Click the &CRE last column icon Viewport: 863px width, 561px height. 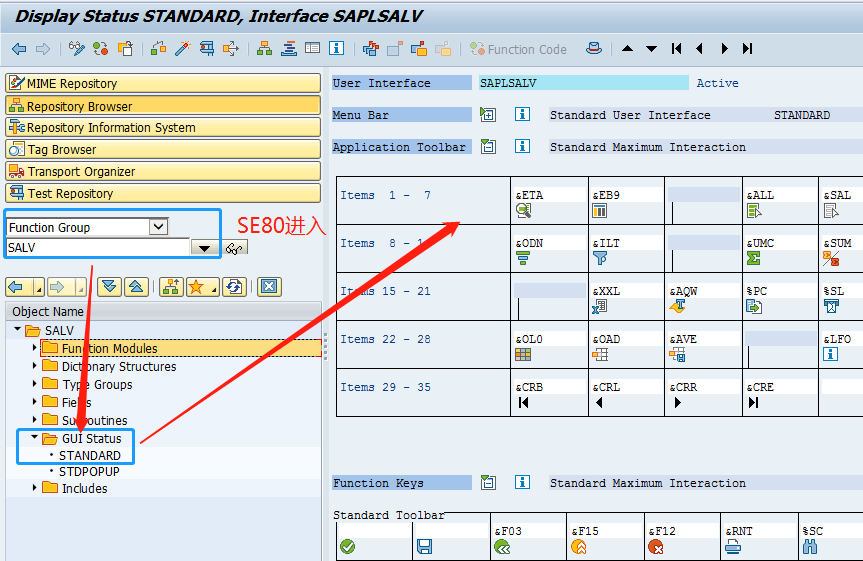[753, 402]
